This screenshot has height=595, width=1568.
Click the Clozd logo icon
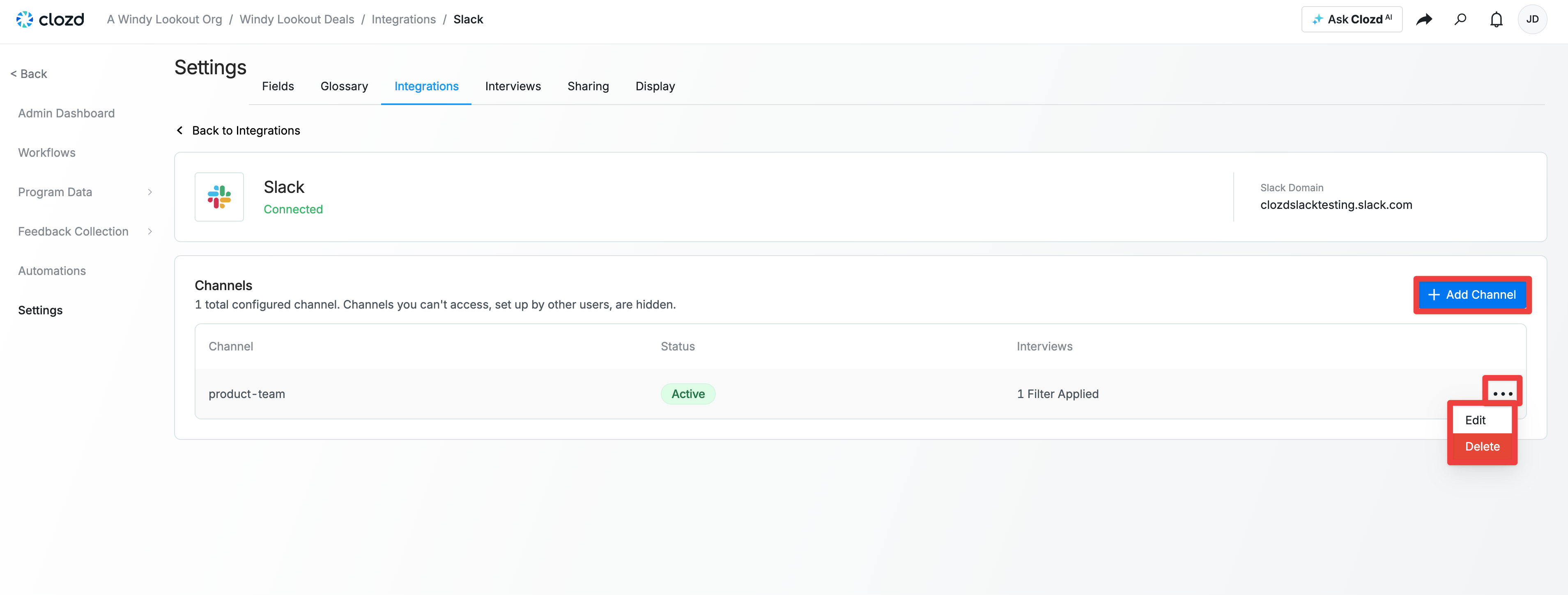pyautogui.click(x=24, y=19)
